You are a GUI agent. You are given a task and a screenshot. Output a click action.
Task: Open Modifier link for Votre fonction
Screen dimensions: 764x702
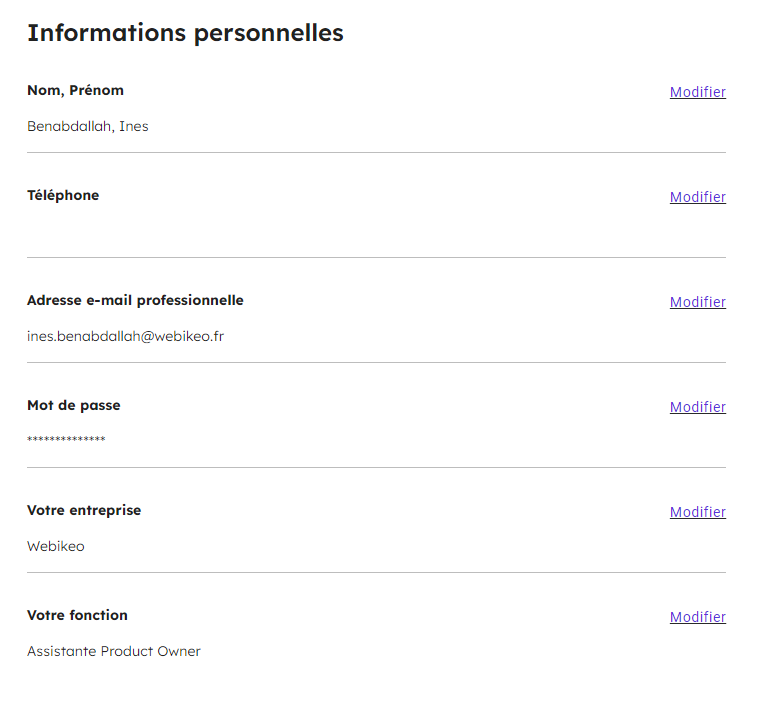(x=697, y=617)
